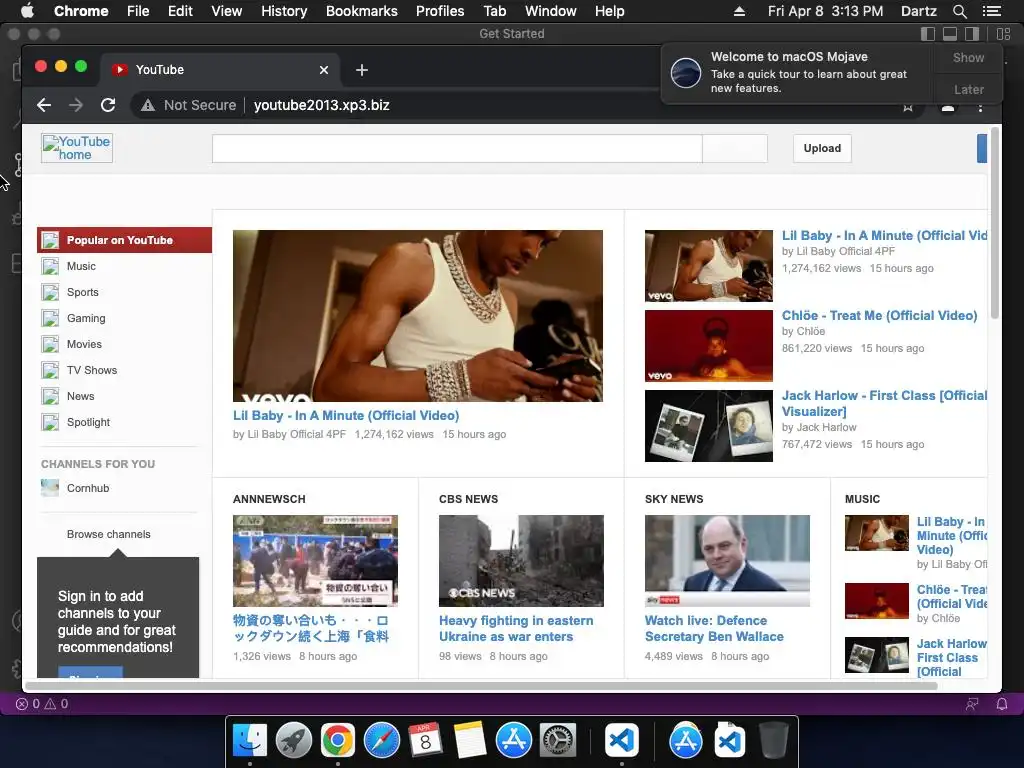The height and width of the screenshot is (768, 1024).
Task: Click the Spotlight search magnifier in menu bar
Action: tap(959, 11)
